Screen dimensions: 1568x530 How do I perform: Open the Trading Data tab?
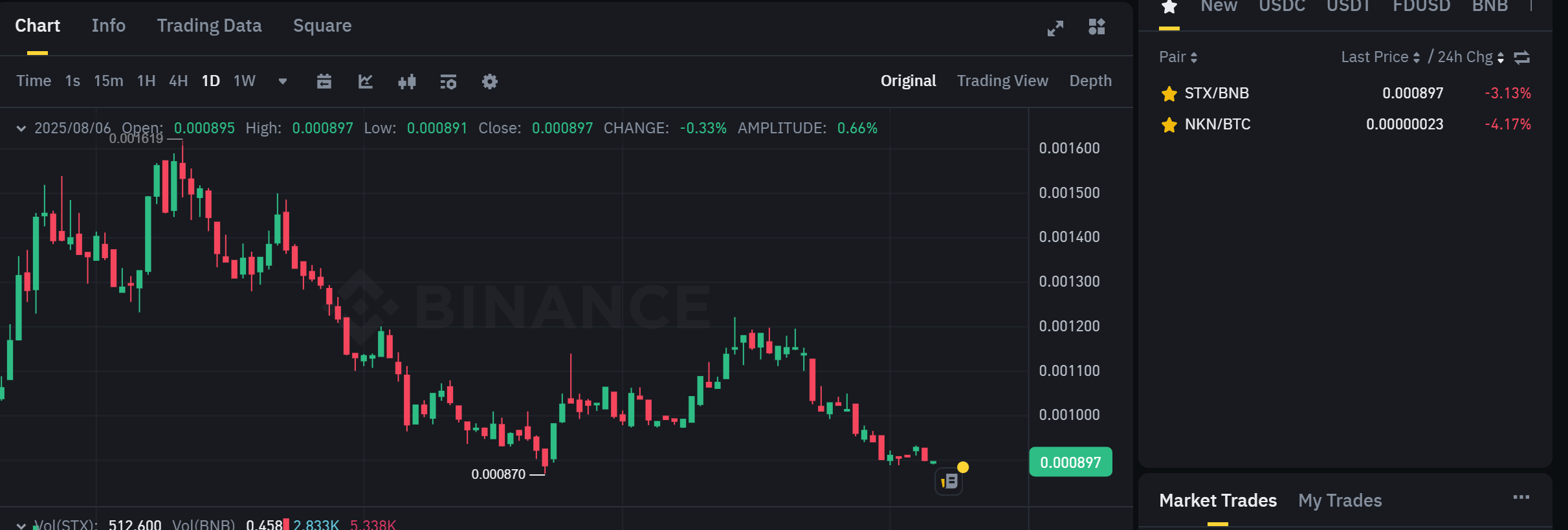pos(209,26)
